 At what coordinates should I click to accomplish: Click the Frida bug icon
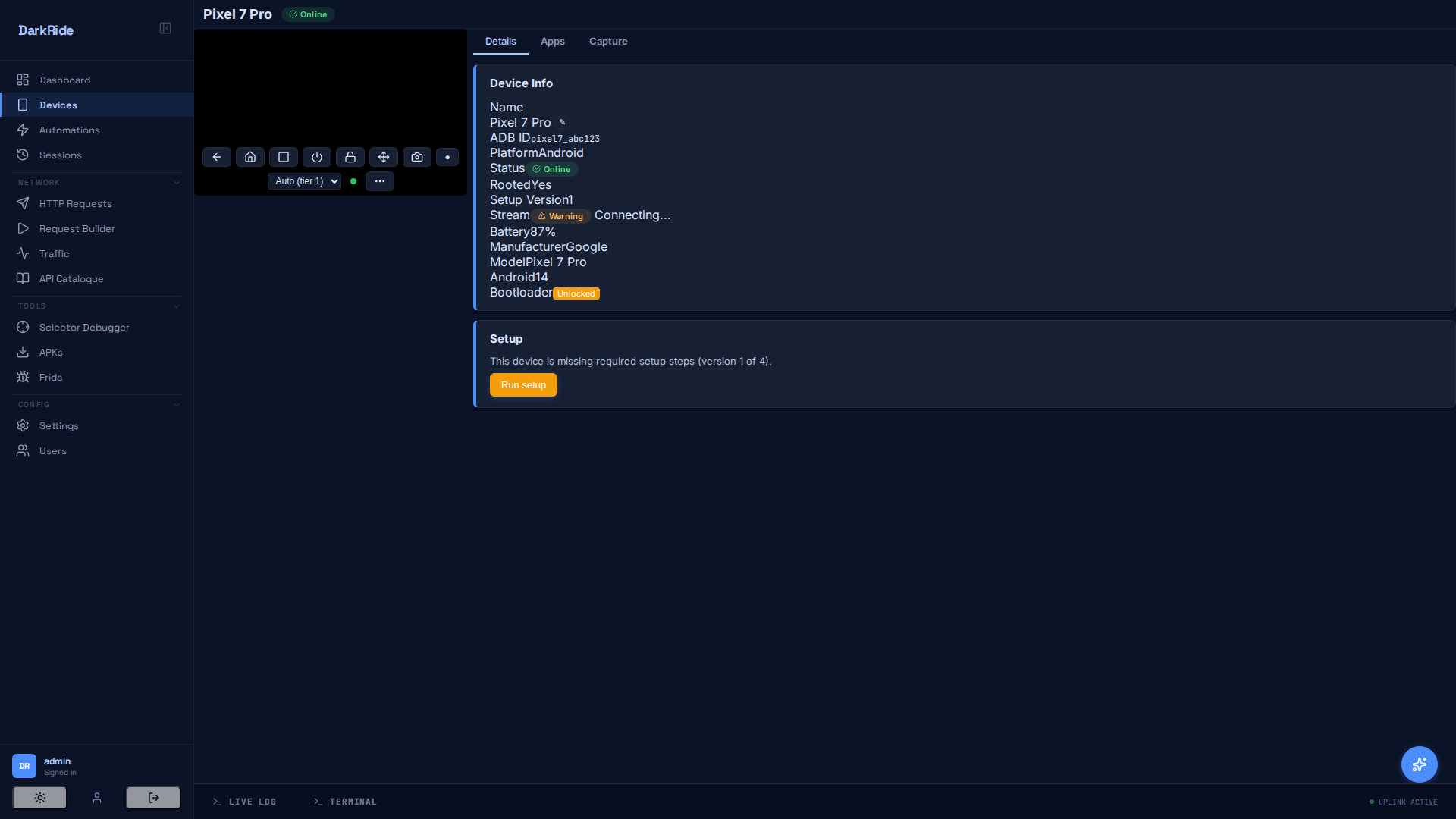(x=23, y=377)
